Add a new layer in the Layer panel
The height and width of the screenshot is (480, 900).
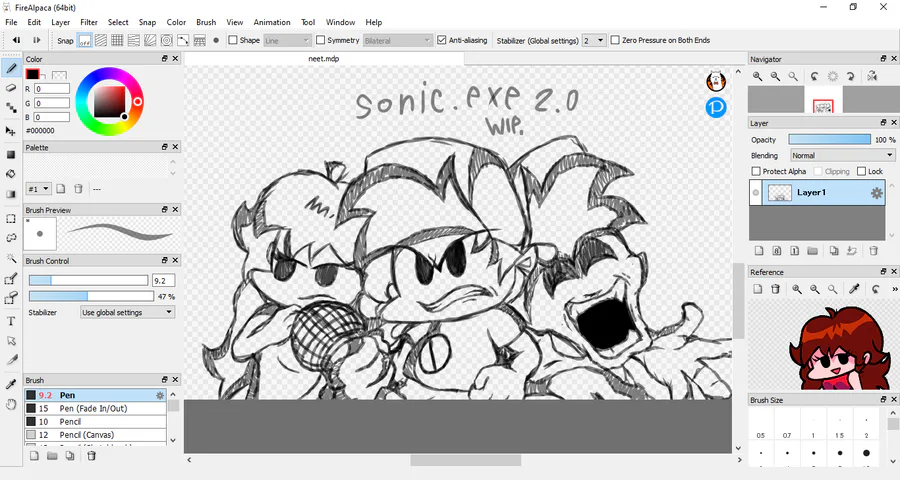coord(759,251)
